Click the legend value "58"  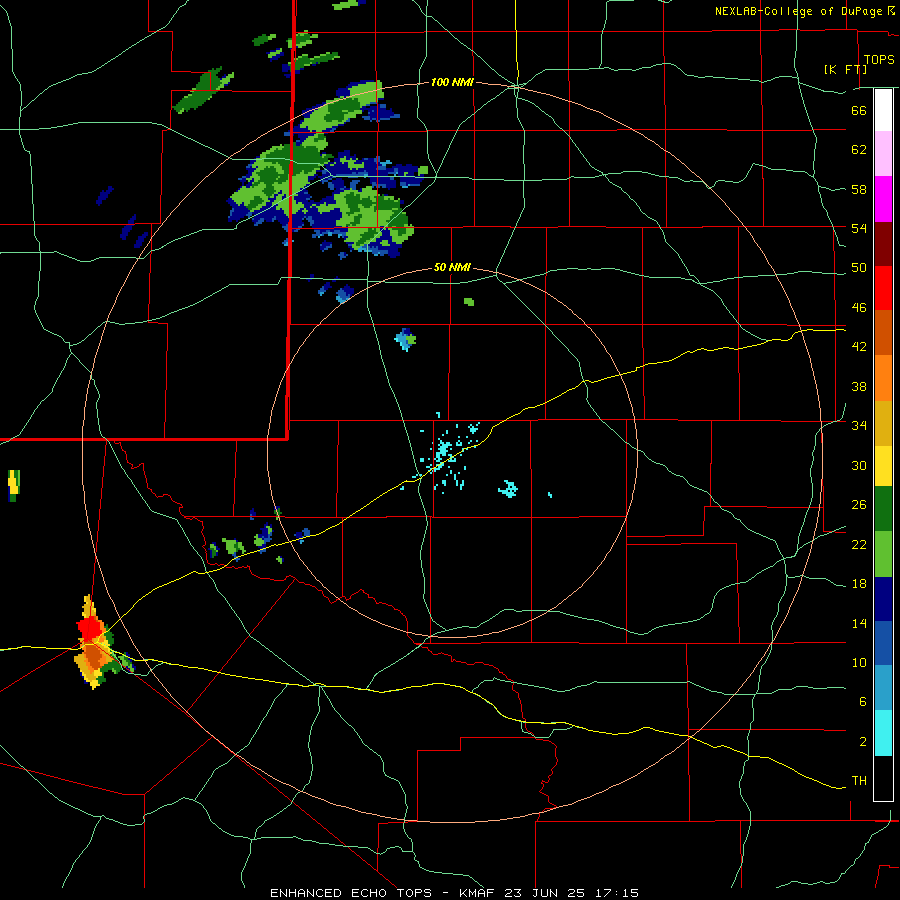click(859, 189)
